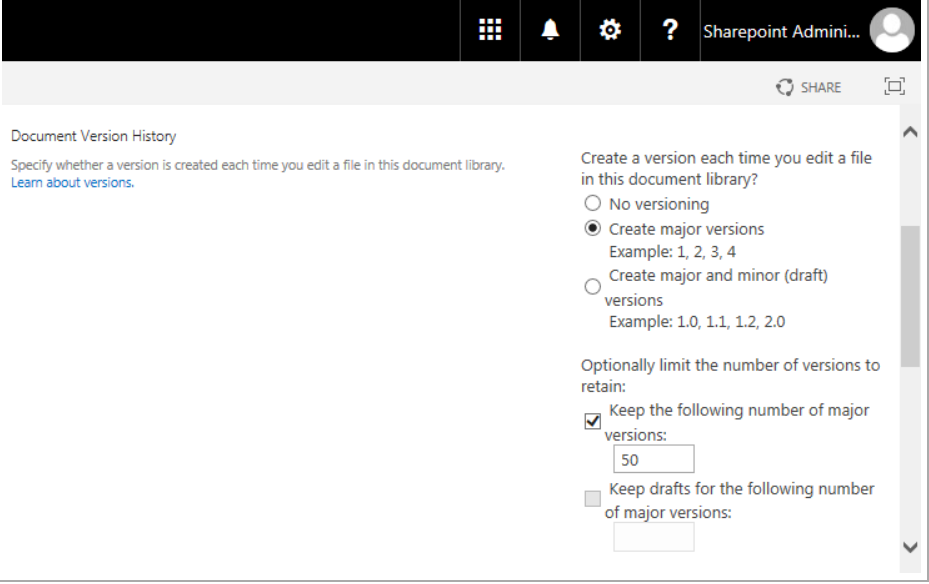The width and height of the screenshot is (929, 584).
Task: Click the SHARE button label
Action: pyautogui.click(x=821, y=88)
